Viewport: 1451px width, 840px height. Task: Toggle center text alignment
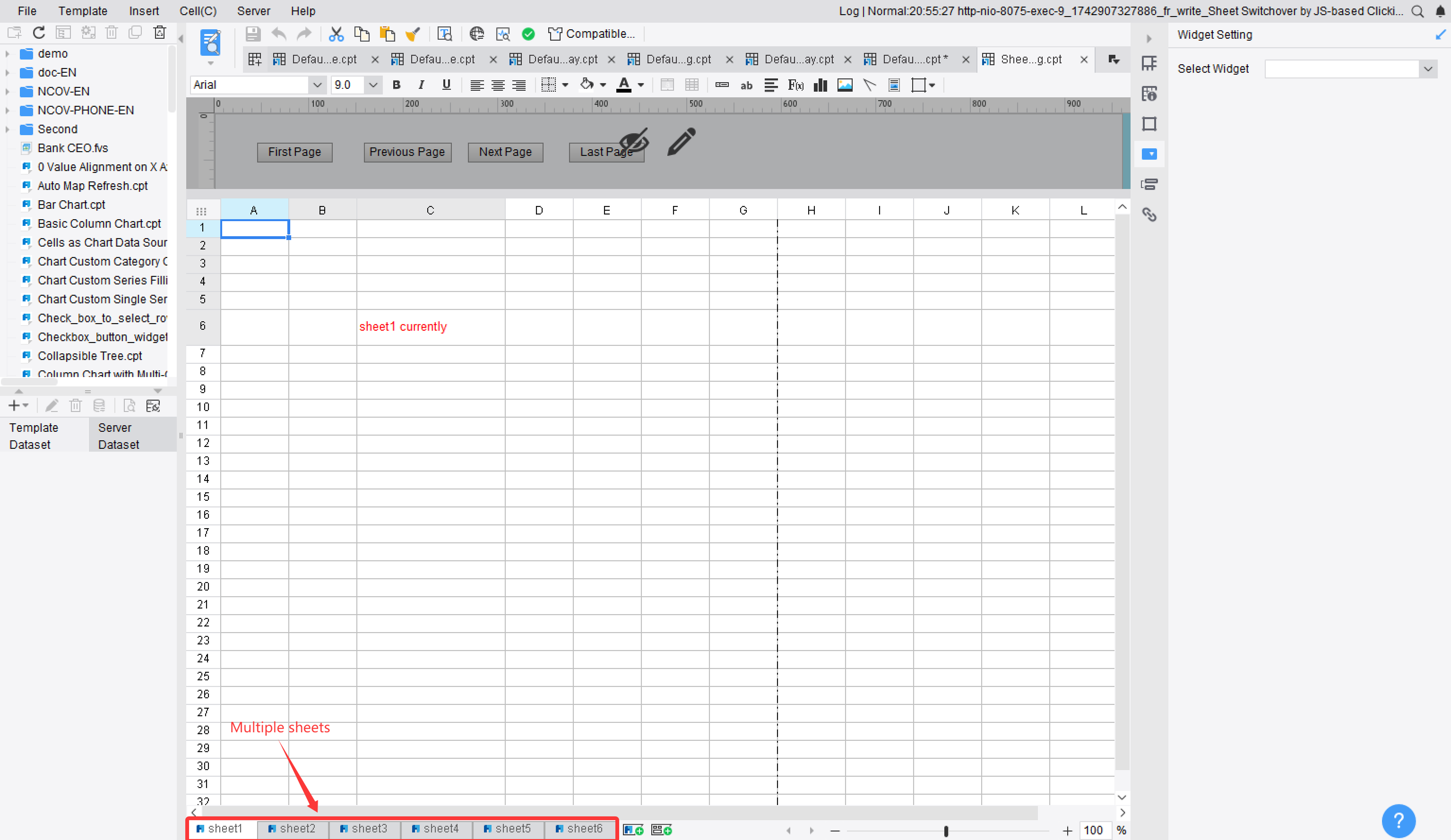498,85
